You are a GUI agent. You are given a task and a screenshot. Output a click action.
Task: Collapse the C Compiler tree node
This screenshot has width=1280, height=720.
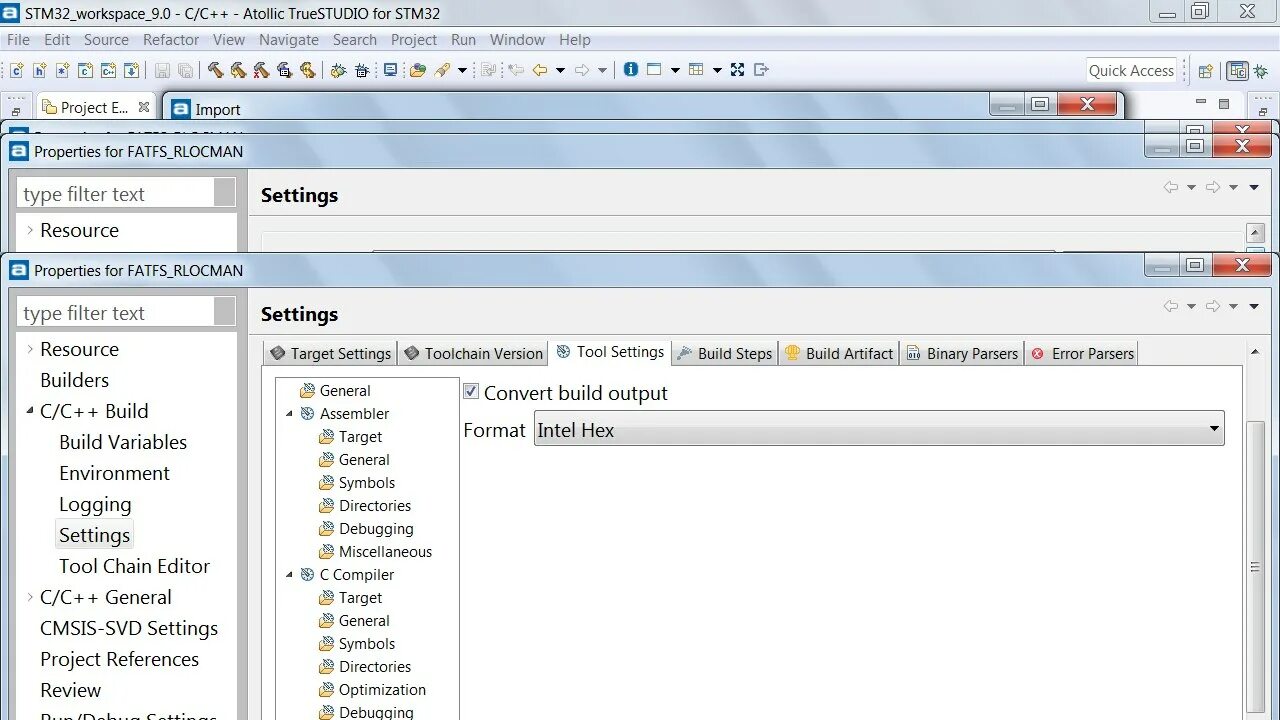290,575
